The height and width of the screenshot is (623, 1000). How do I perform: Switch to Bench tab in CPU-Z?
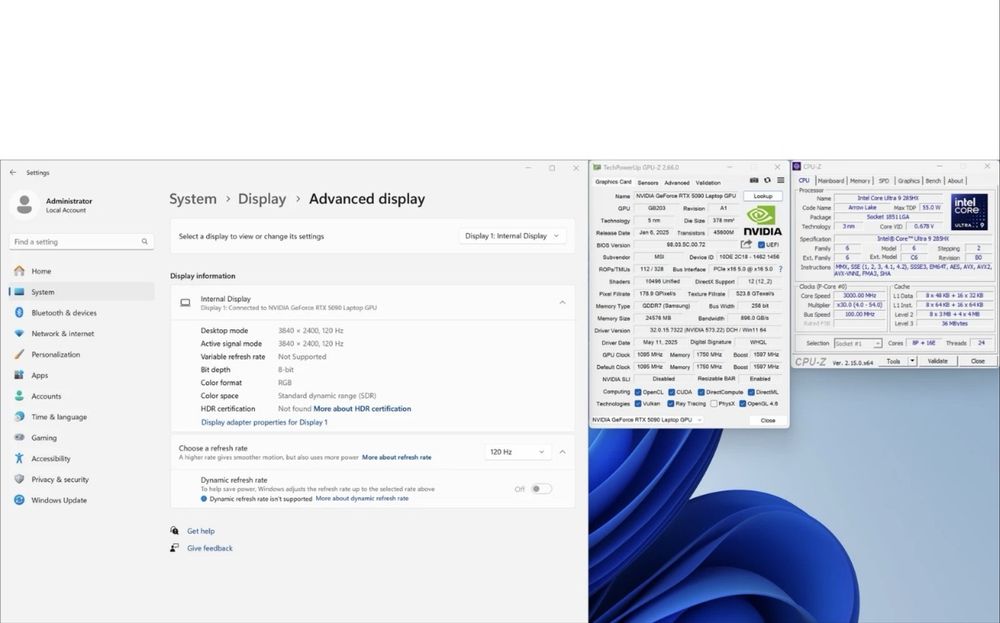tap(933, 180)
